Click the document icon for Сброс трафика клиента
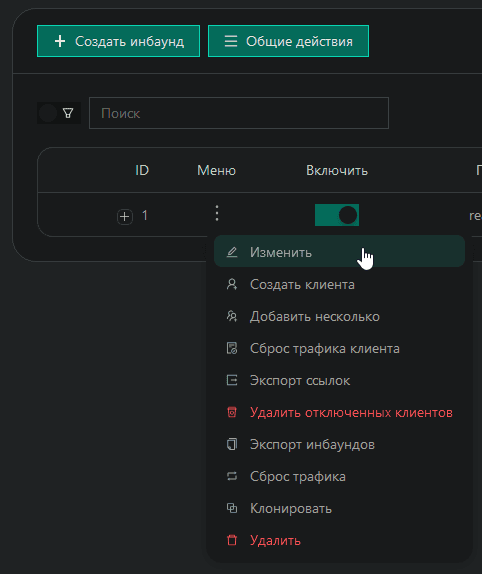482x574 pixels. [x=232, y=348]
